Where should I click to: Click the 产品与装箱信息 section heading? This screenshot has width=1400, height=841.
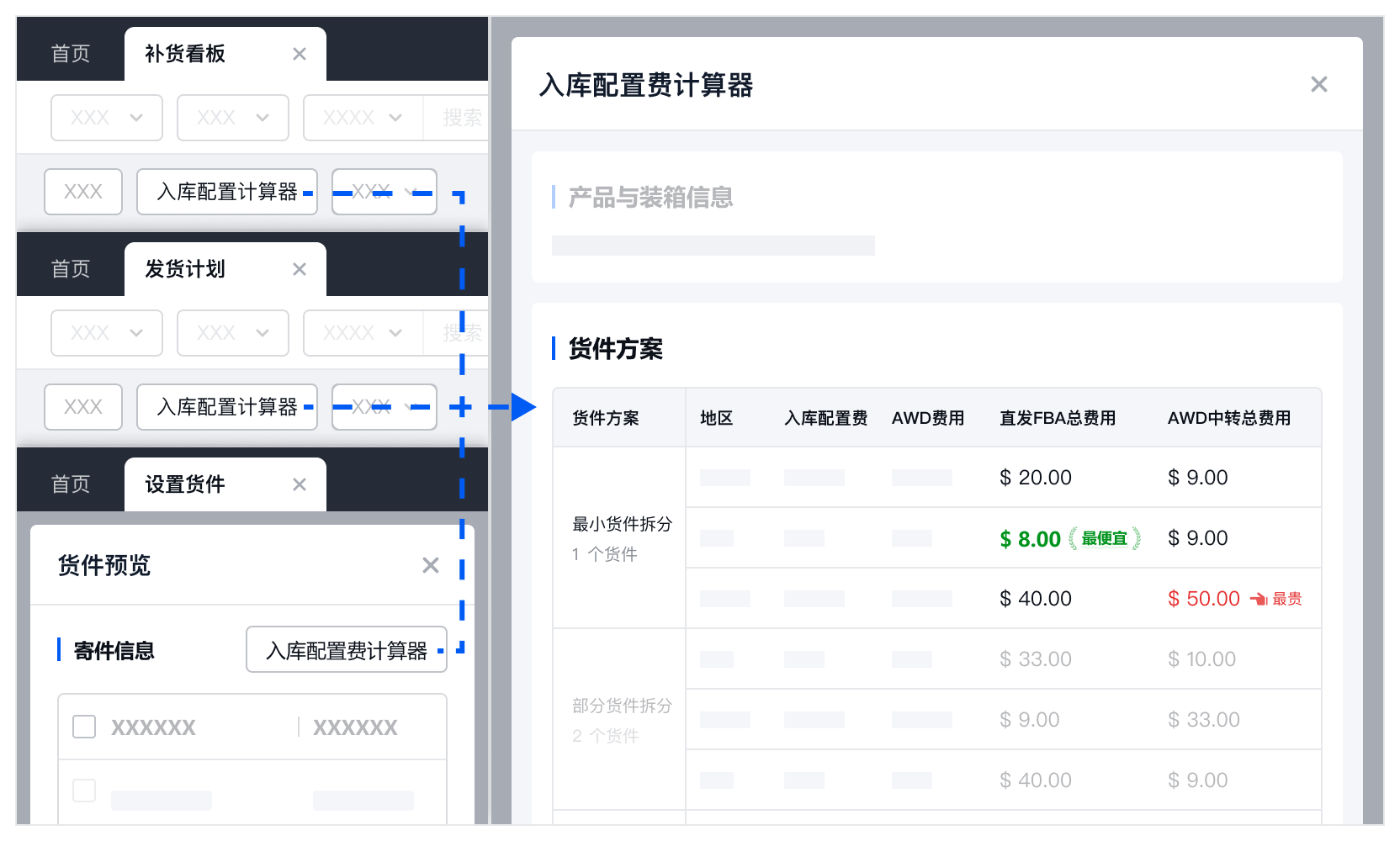[x=650, y=198]
